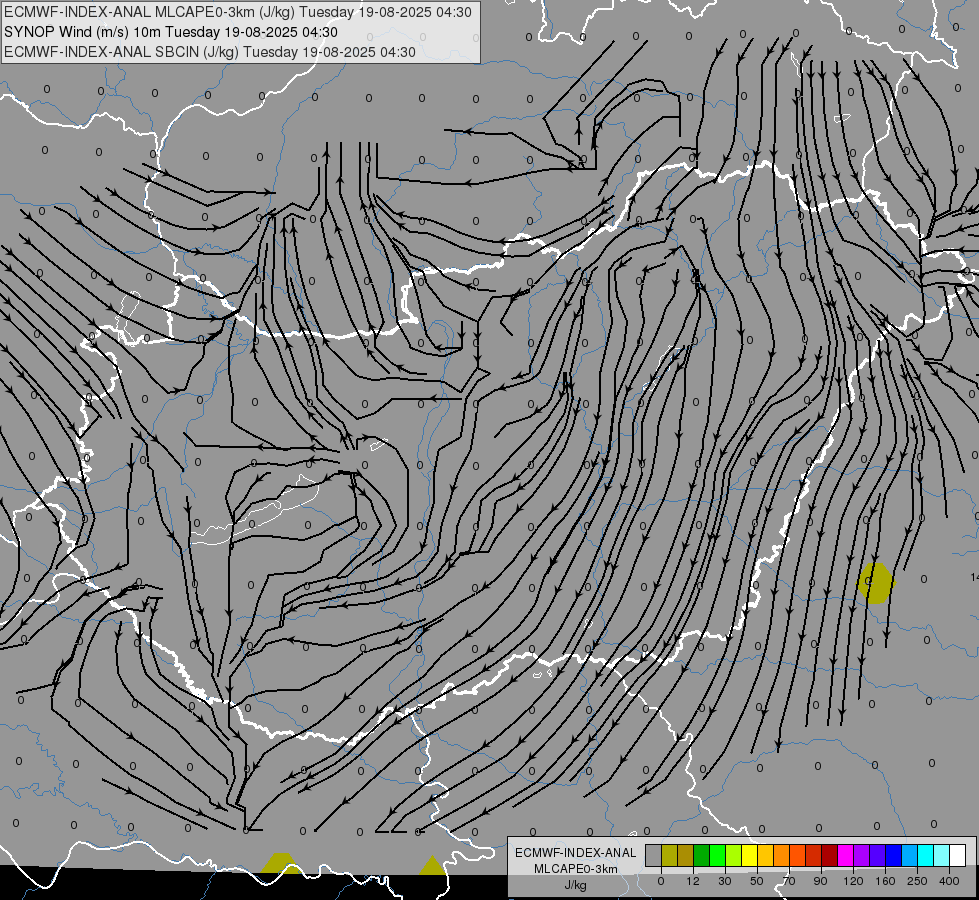Click the white legend color swatch
979x900 pixels.
[957, 855]
